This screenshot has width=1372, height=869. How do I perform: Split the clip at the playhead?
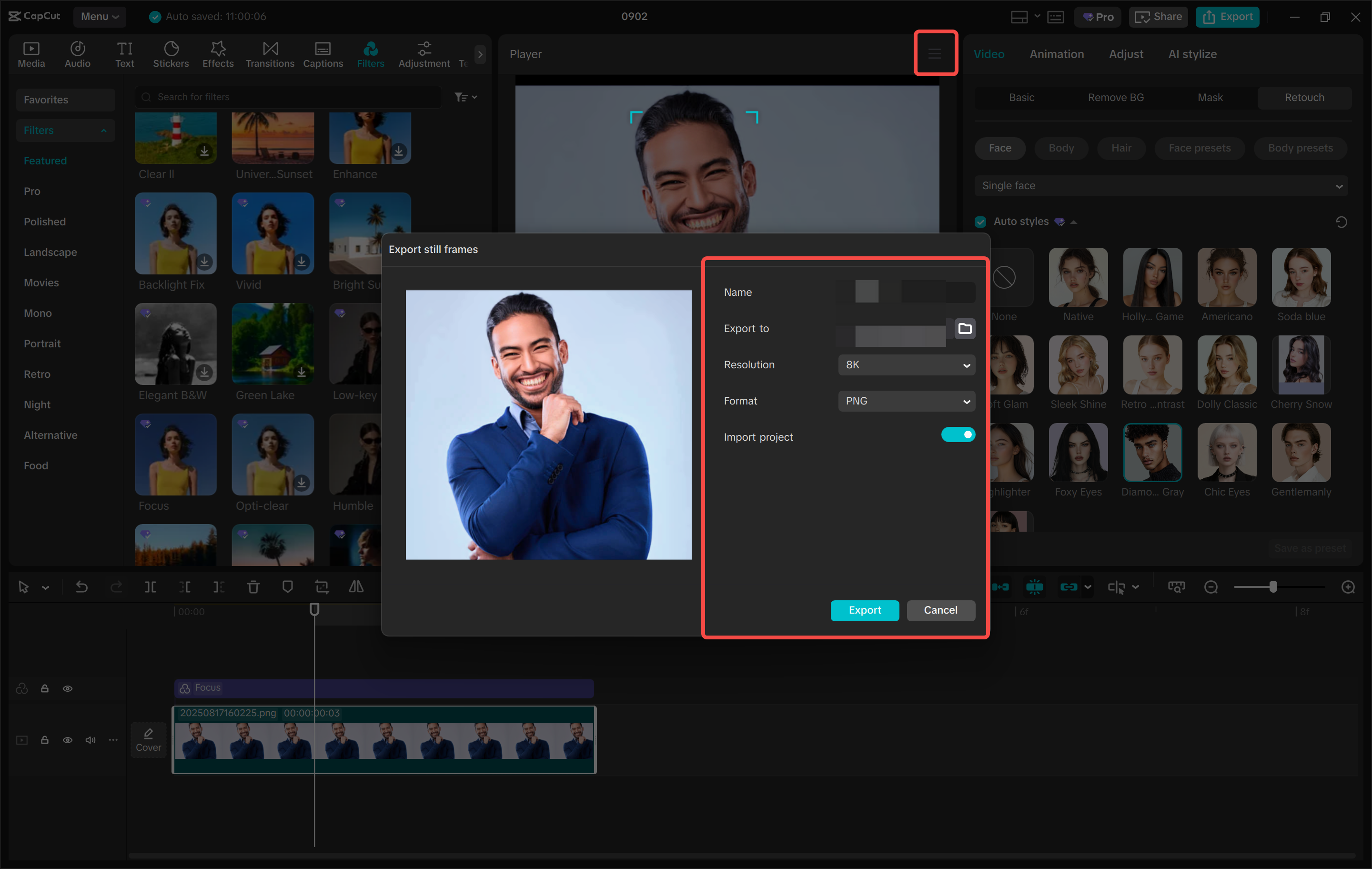click(x=151, y=586)
